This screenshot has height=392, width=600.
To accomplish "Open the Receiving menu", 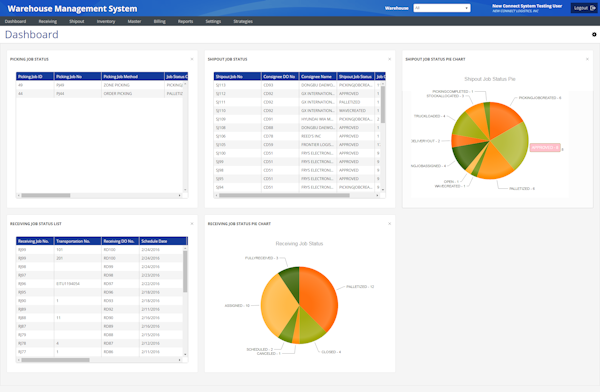I will [47, 21].
